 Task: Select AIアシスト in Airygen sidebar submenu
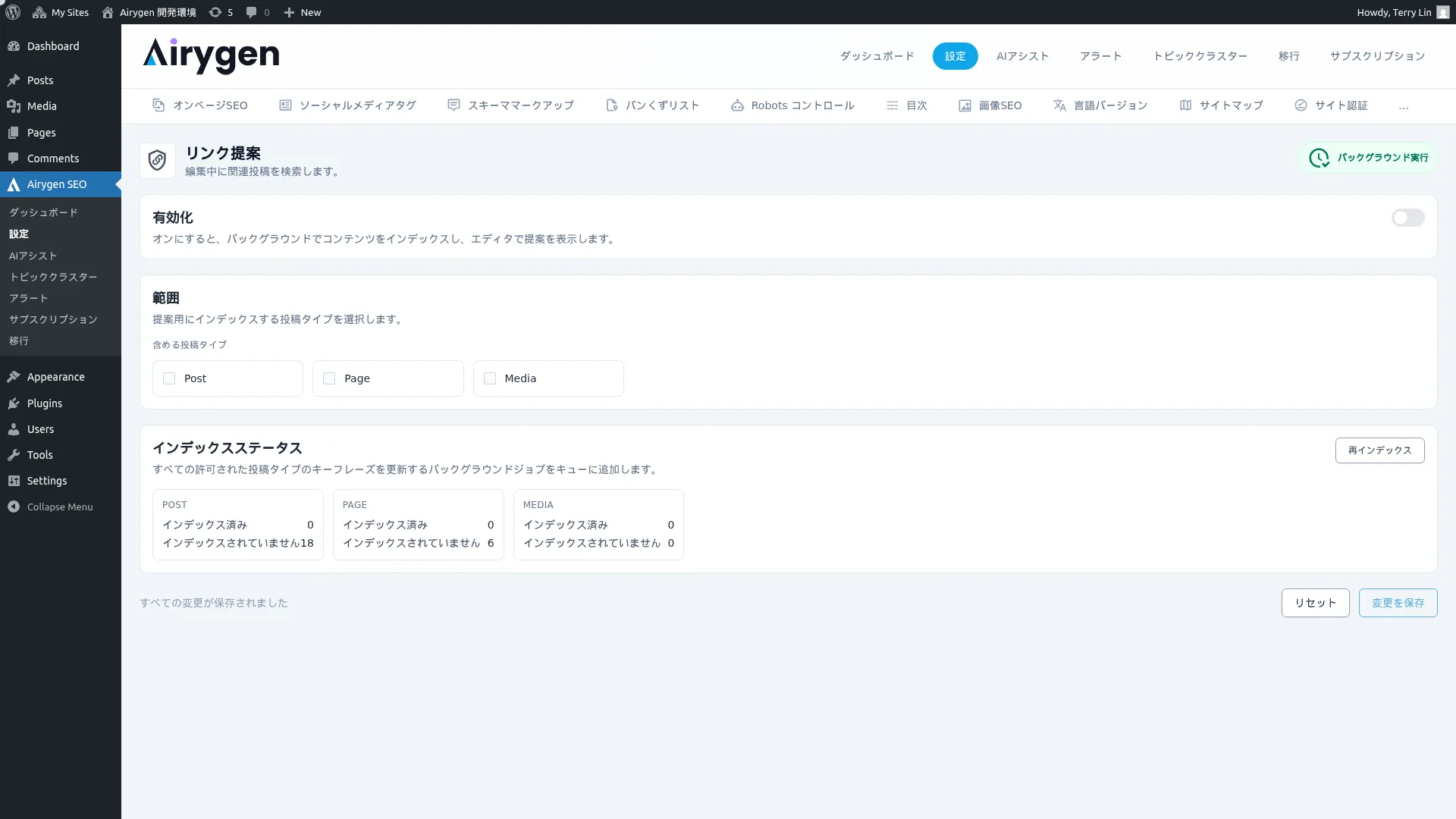pos(33,256)
